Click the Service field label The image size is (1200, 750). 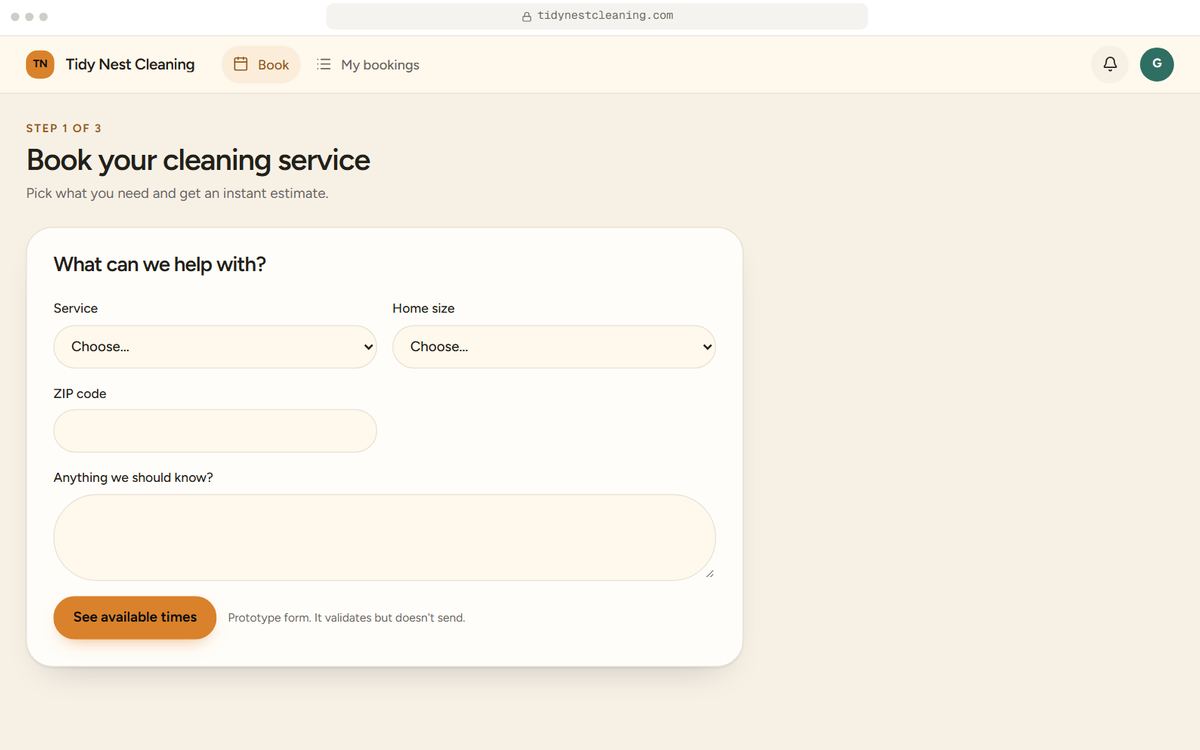76,308
